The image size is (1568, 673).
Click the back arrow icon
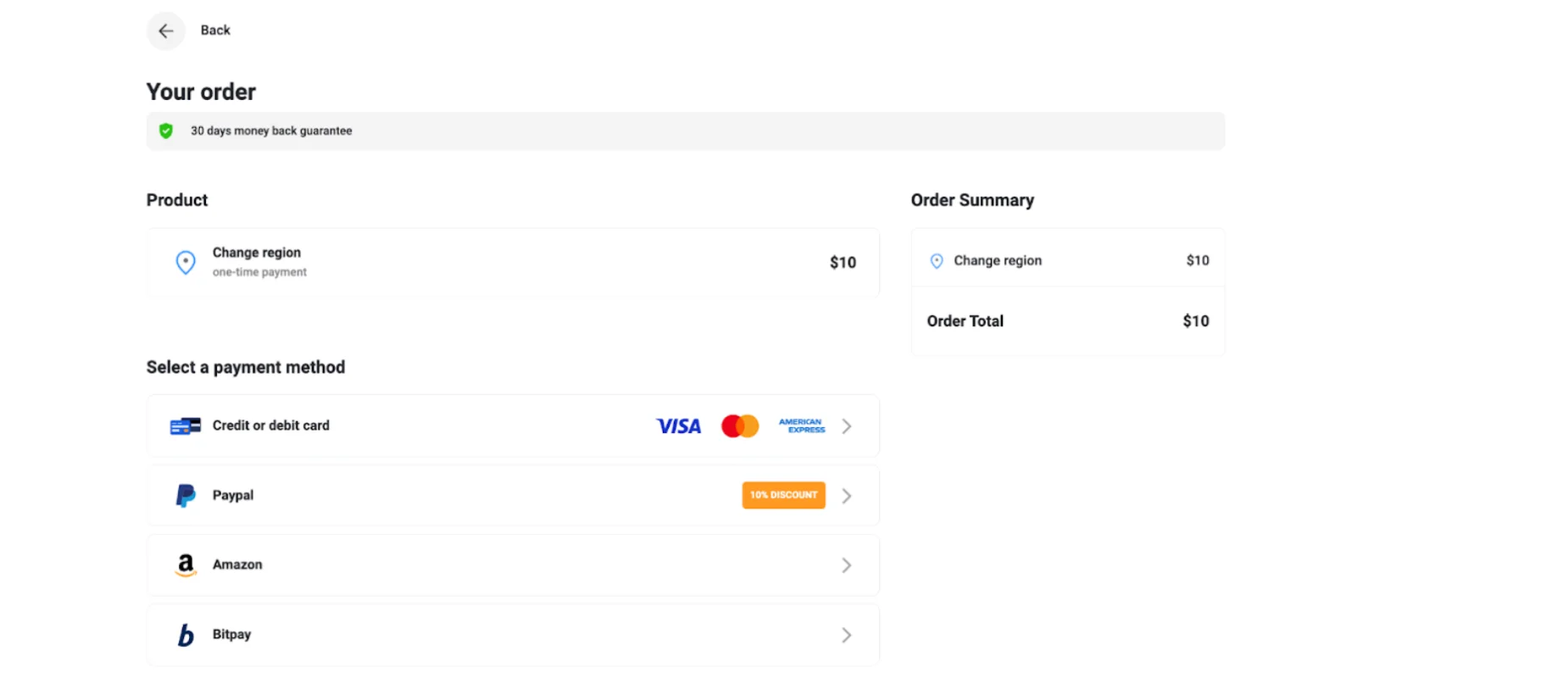tap(166, 31)
